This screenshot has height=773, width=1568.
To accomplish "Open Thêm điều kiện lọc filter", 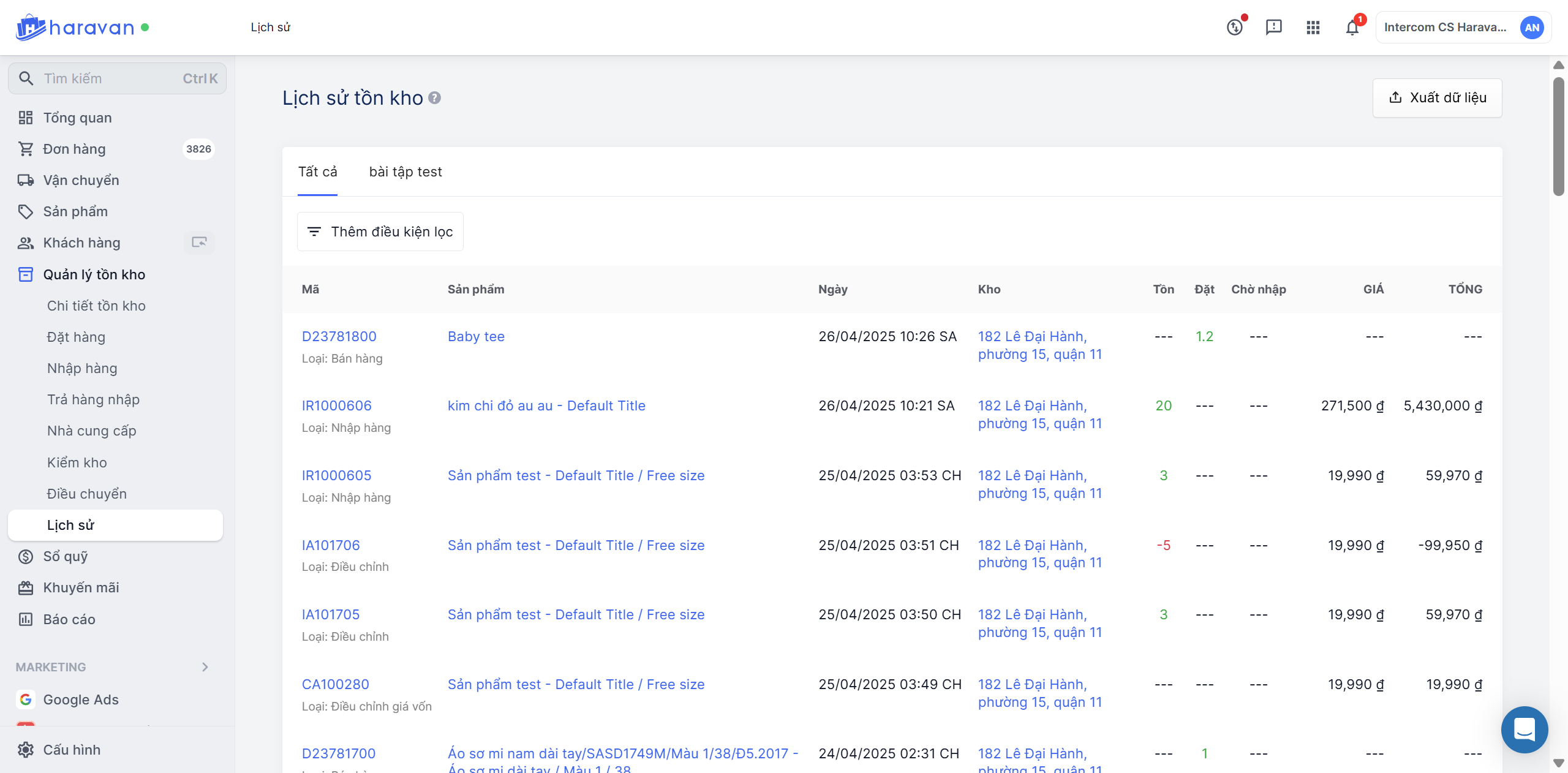I will (x=380, y=232).
